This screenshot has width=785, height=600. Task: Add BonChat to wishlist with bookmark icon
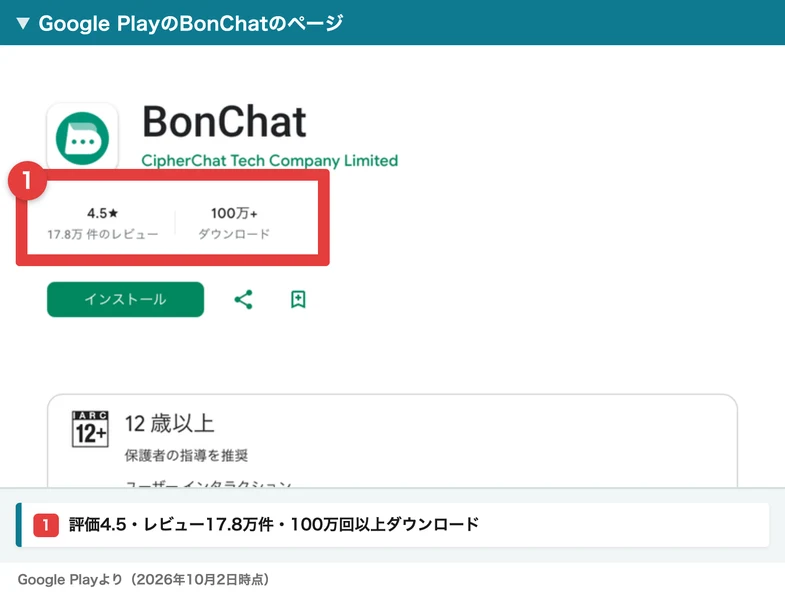pyautogui.click(x=298, y=299)
